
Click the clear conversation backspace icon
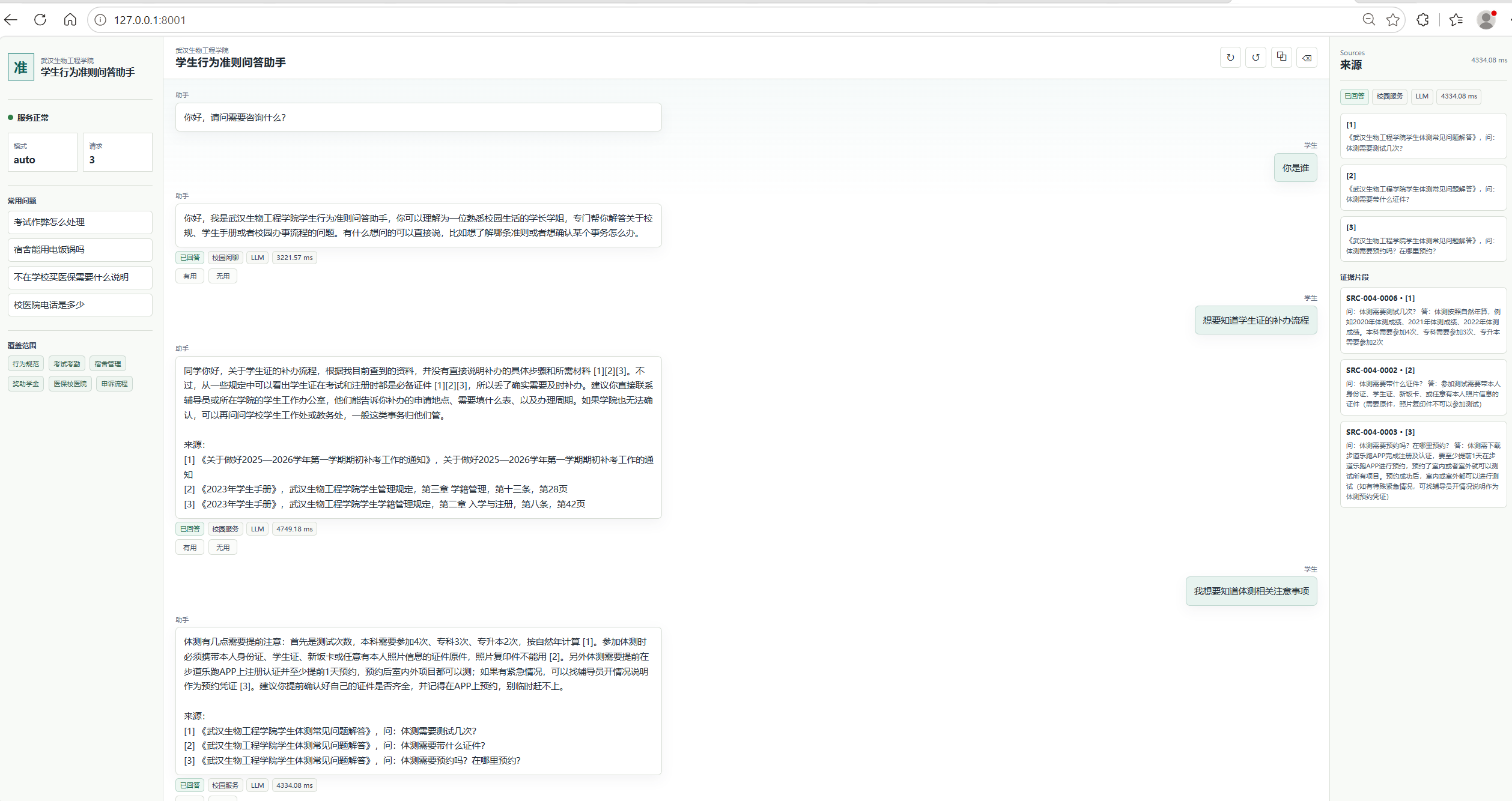1307,58
